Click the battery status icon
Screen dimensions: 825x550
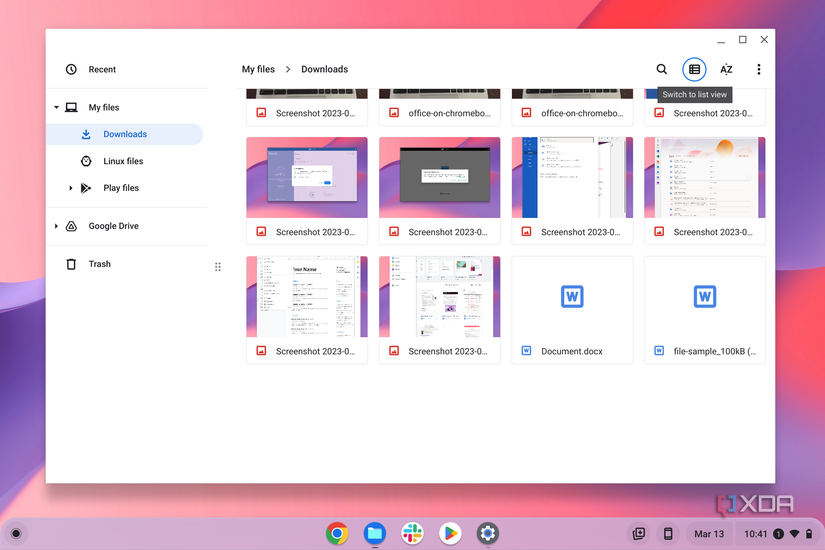(x=809, y=534)
